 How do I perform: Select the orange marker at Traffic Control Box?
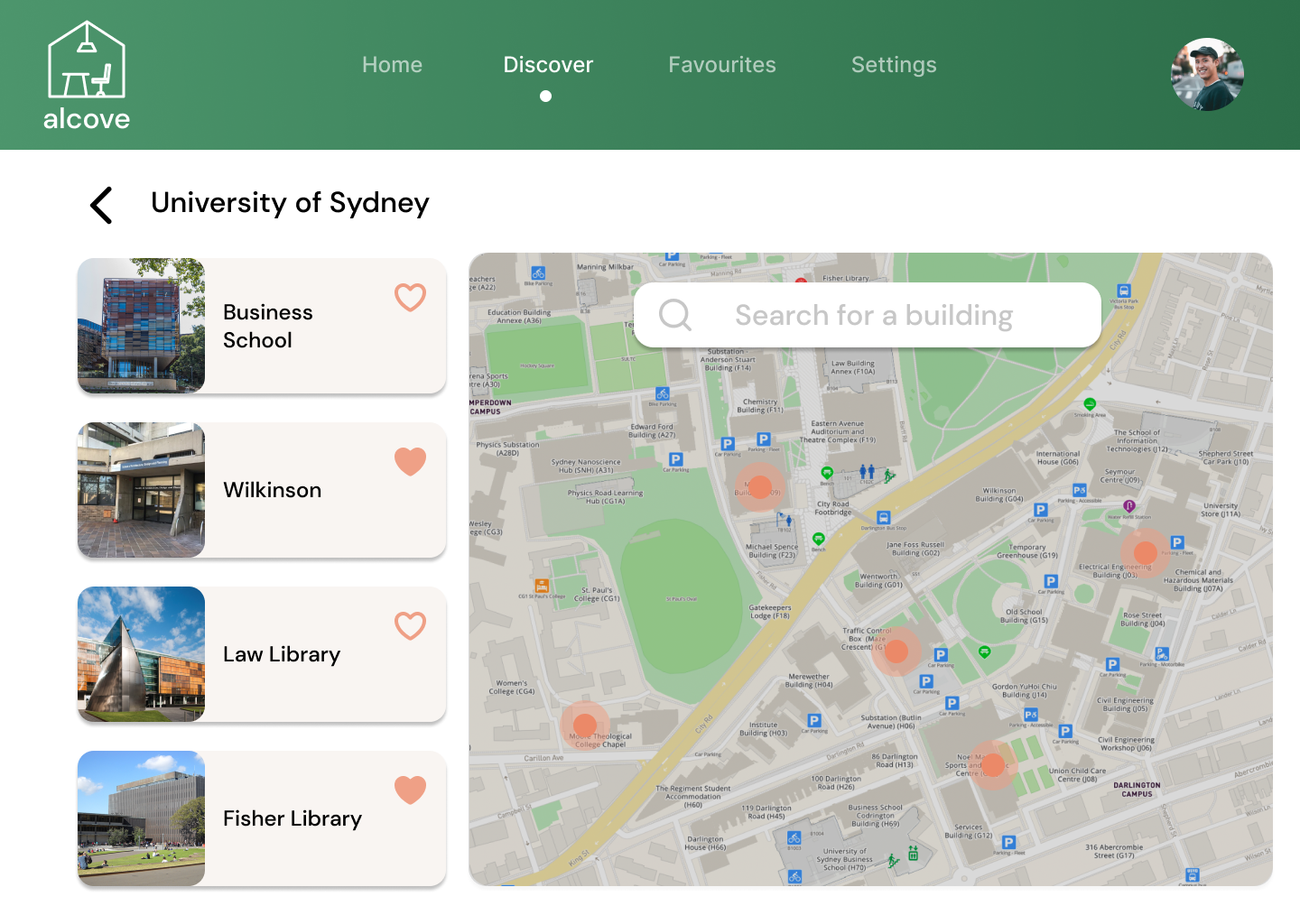[896, 651]
